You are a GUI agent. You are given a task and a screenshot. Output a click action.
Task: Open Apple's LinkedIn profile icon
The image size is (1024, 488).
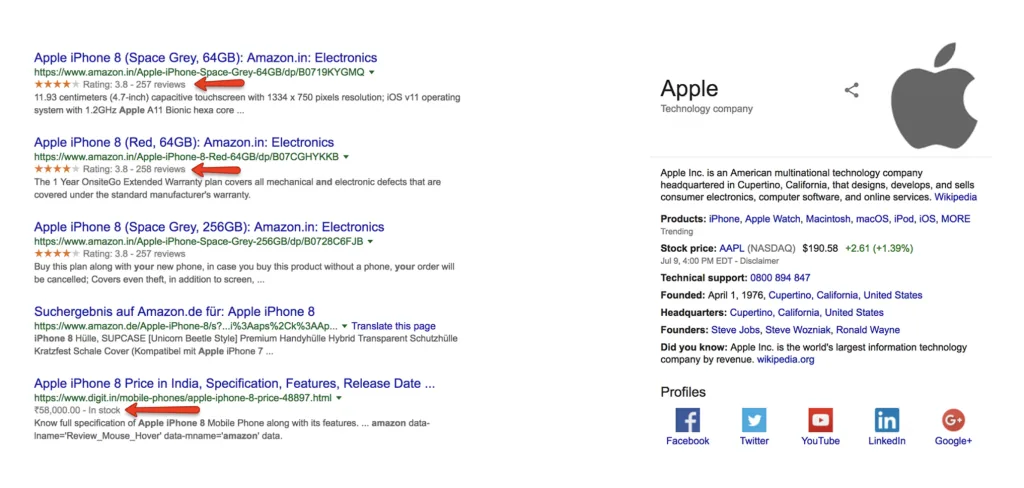coord(887,419)
